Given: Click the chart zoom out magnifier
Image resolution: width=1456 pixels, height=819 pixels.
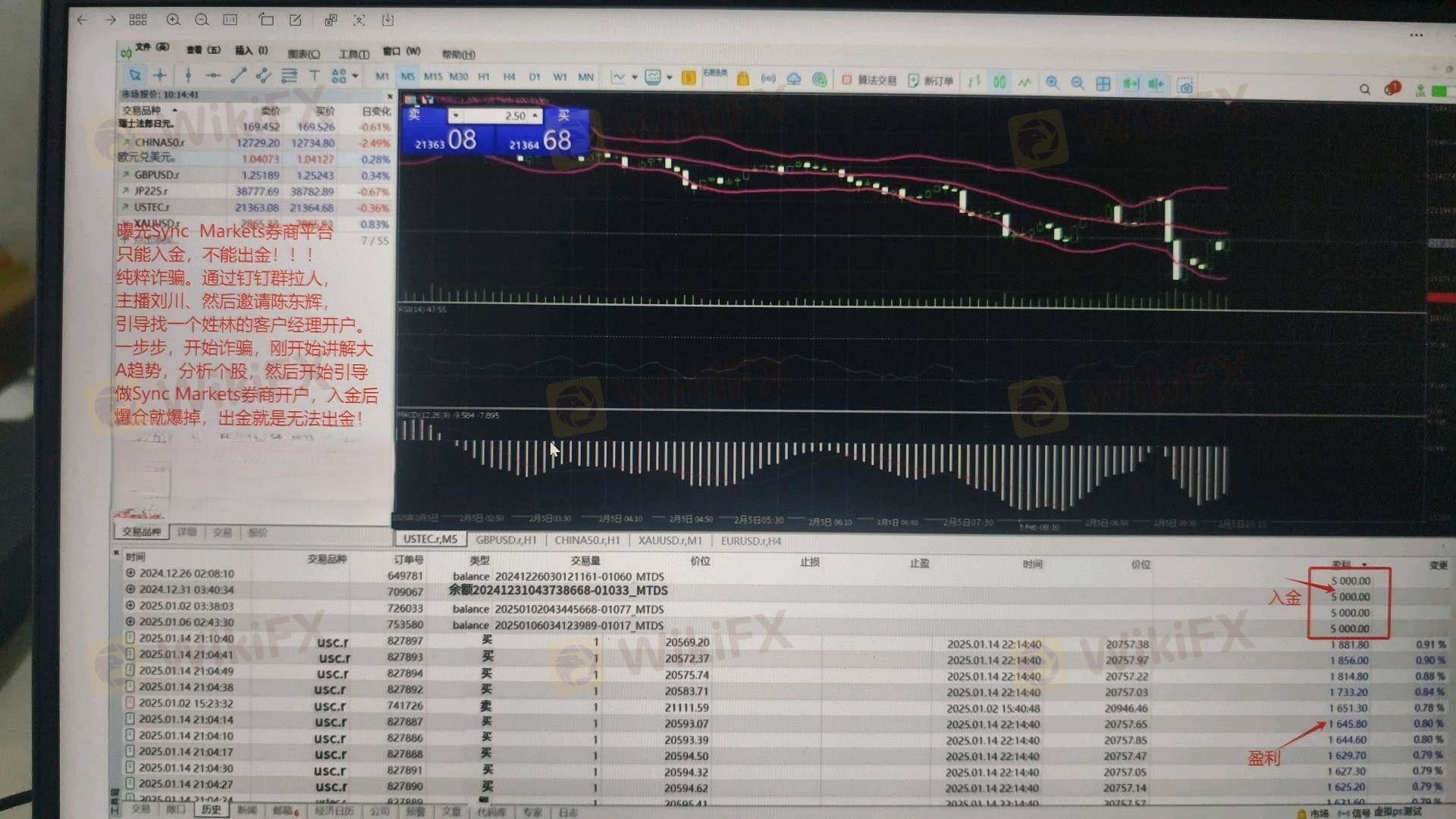Looking at the screenshot, I should pyautogui.click(x=1078, y=83).
